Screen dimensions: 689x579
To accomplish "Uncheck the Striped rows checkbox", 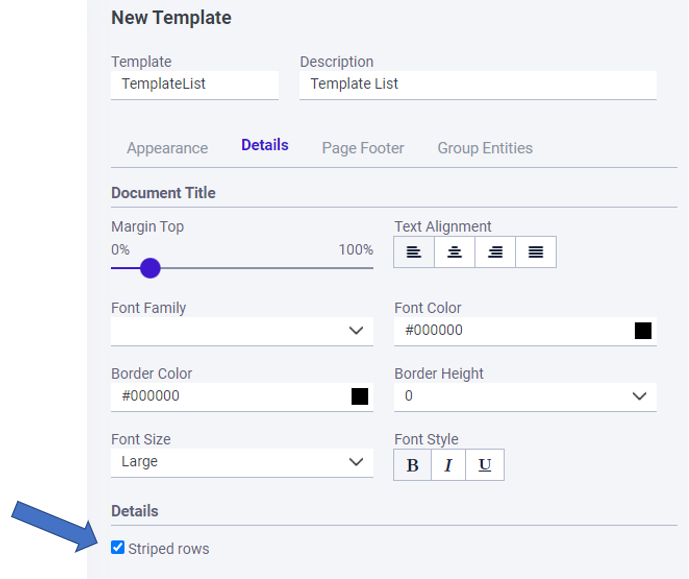I will [118, 547].
